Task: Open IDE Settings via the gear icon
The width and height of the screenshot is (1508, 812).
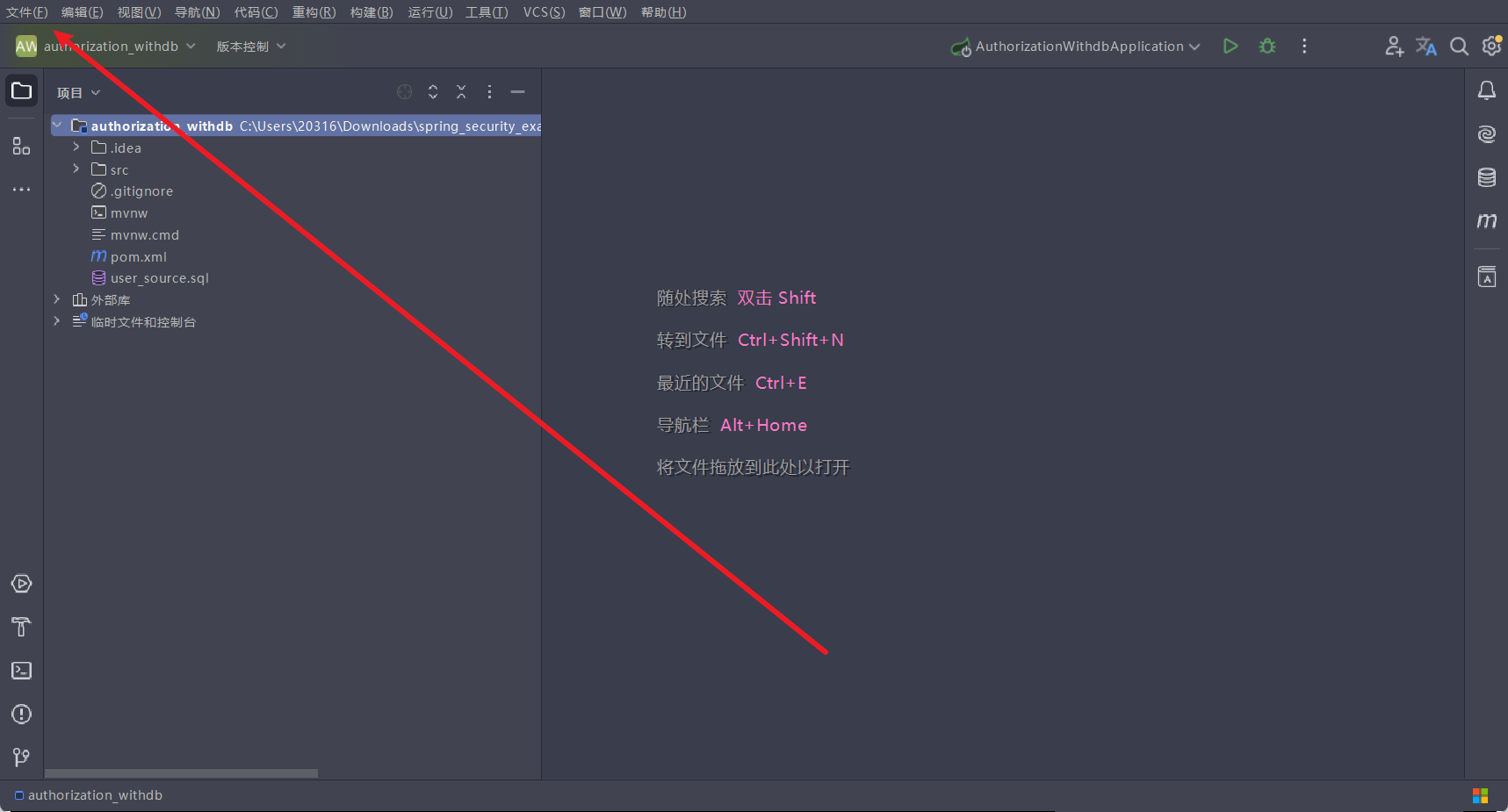Action: (x=1492, y=46)
